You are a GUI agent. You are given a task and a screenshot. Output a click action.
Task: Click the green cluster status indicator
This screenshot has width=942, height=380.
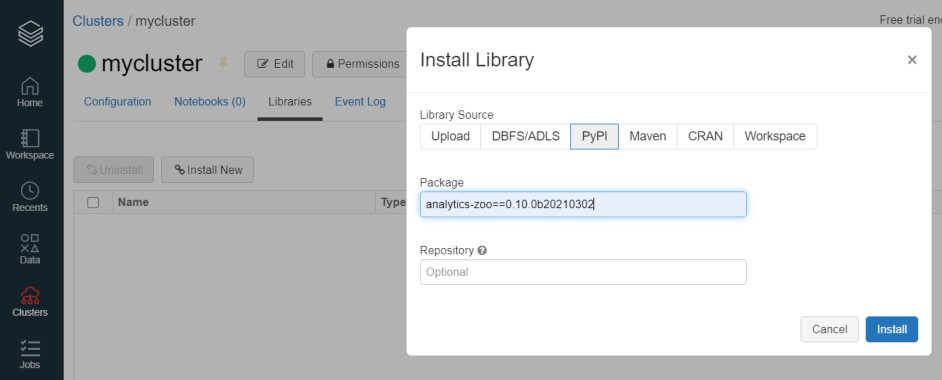[x=87, y=64]
